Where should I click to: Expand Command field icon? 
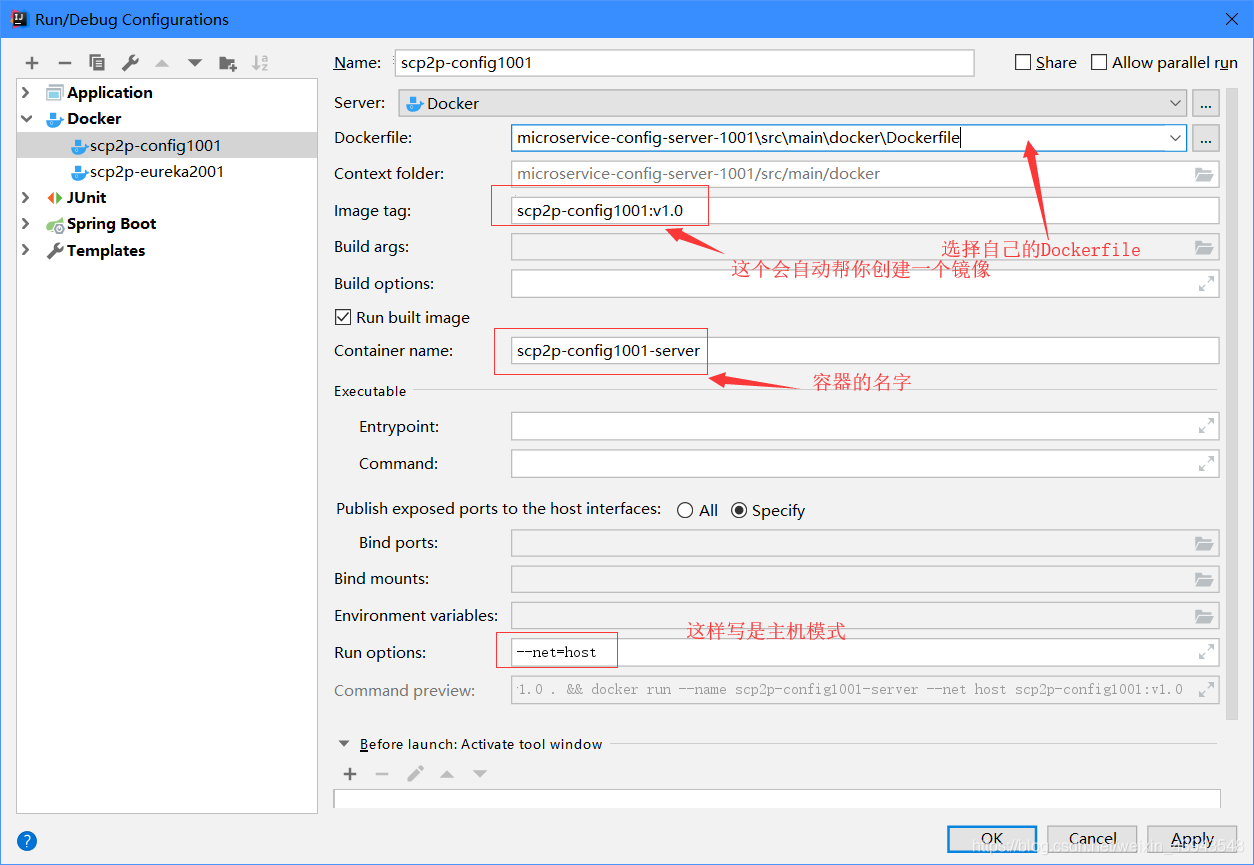coord(1206,464)
